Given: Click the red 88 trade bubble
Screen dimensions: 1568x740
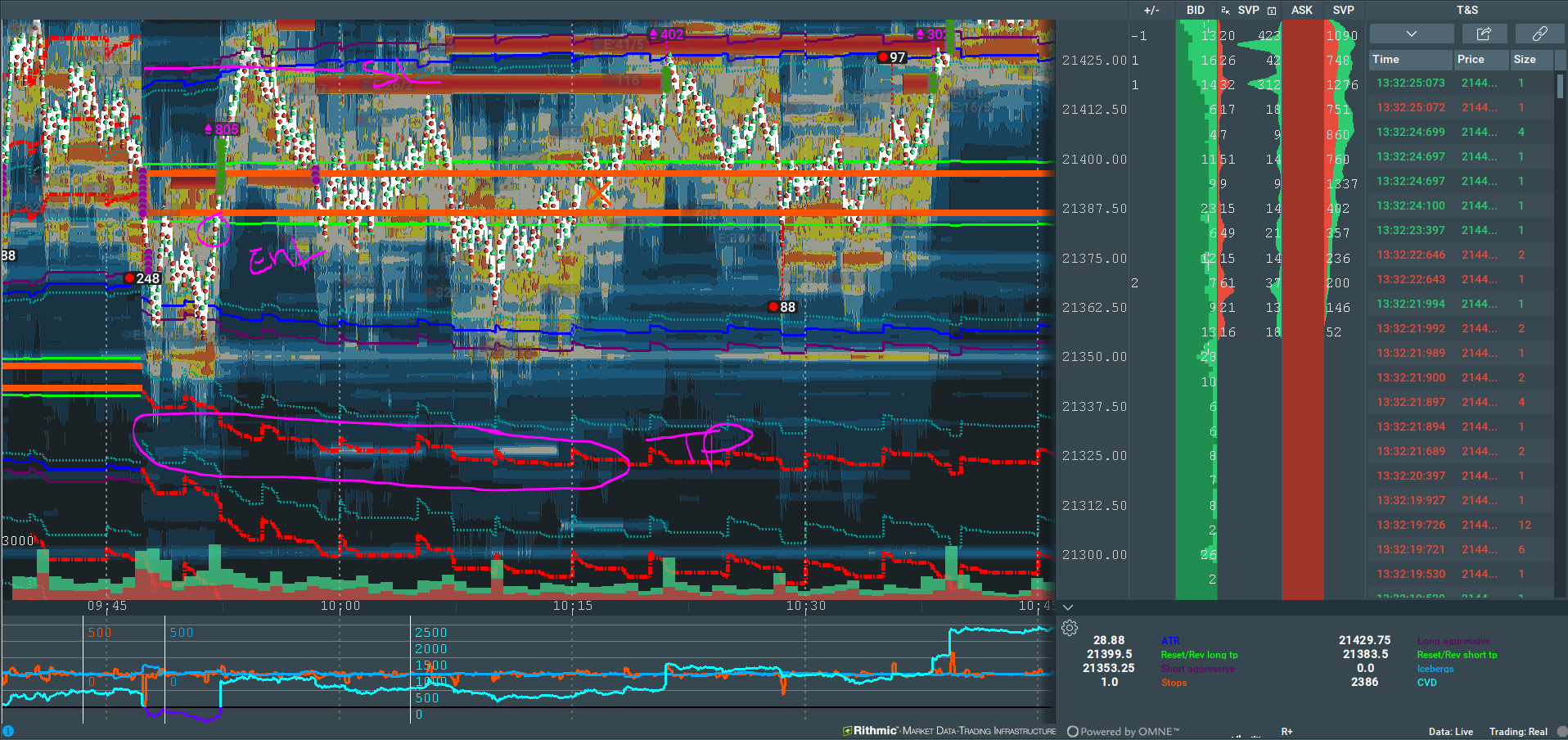Looking at the screenshot, I should 782,307.
